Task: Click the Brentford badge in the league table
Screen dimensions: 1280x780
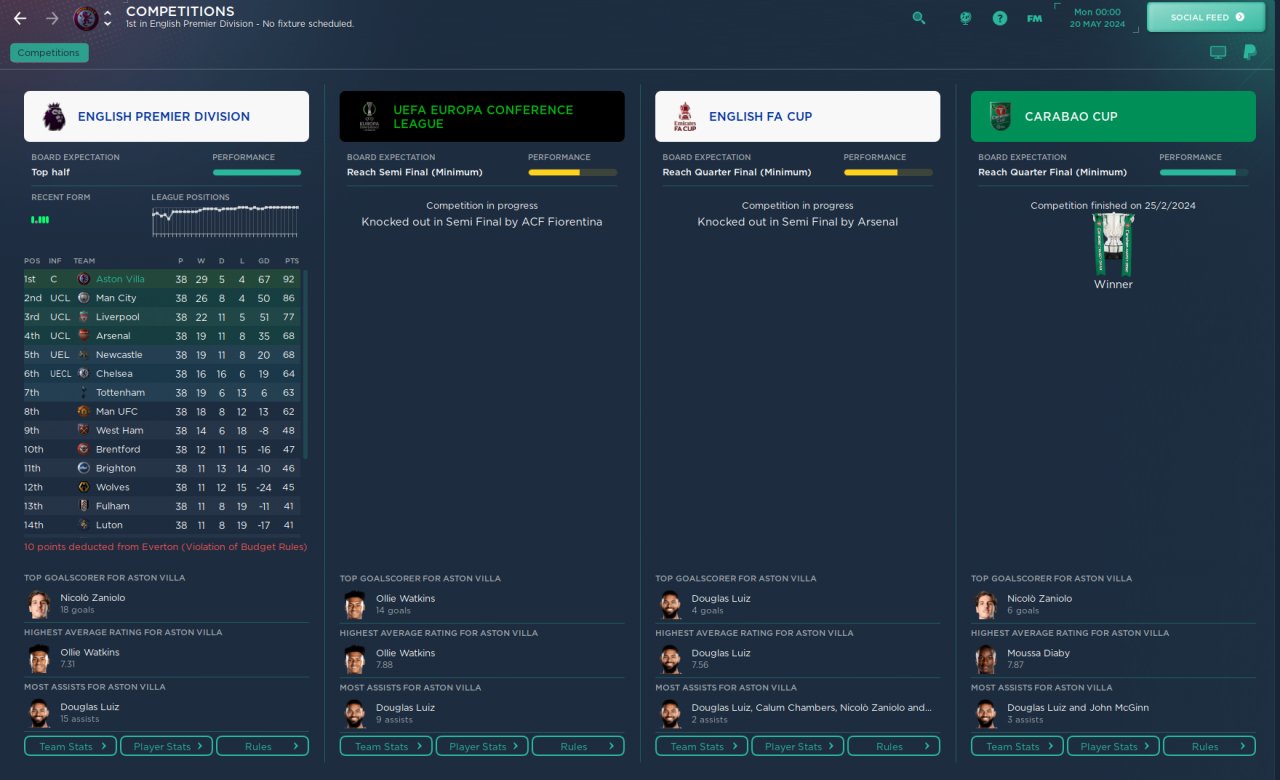Action: coord(84,449)
